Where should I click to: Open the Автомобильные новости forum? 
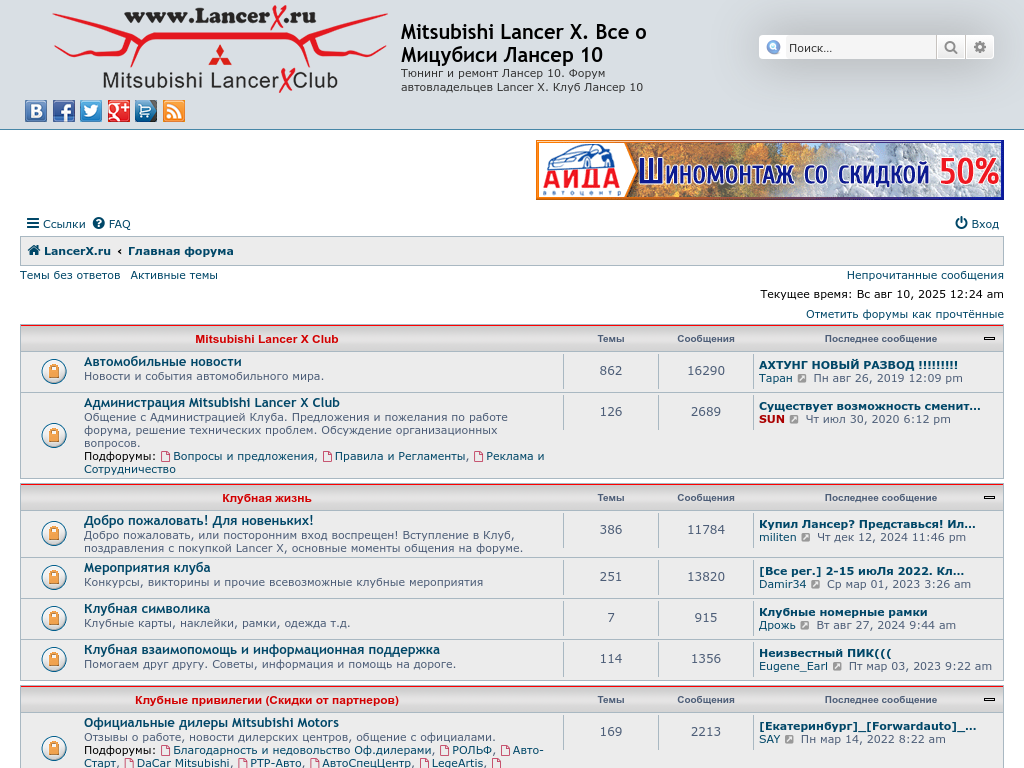163,362
